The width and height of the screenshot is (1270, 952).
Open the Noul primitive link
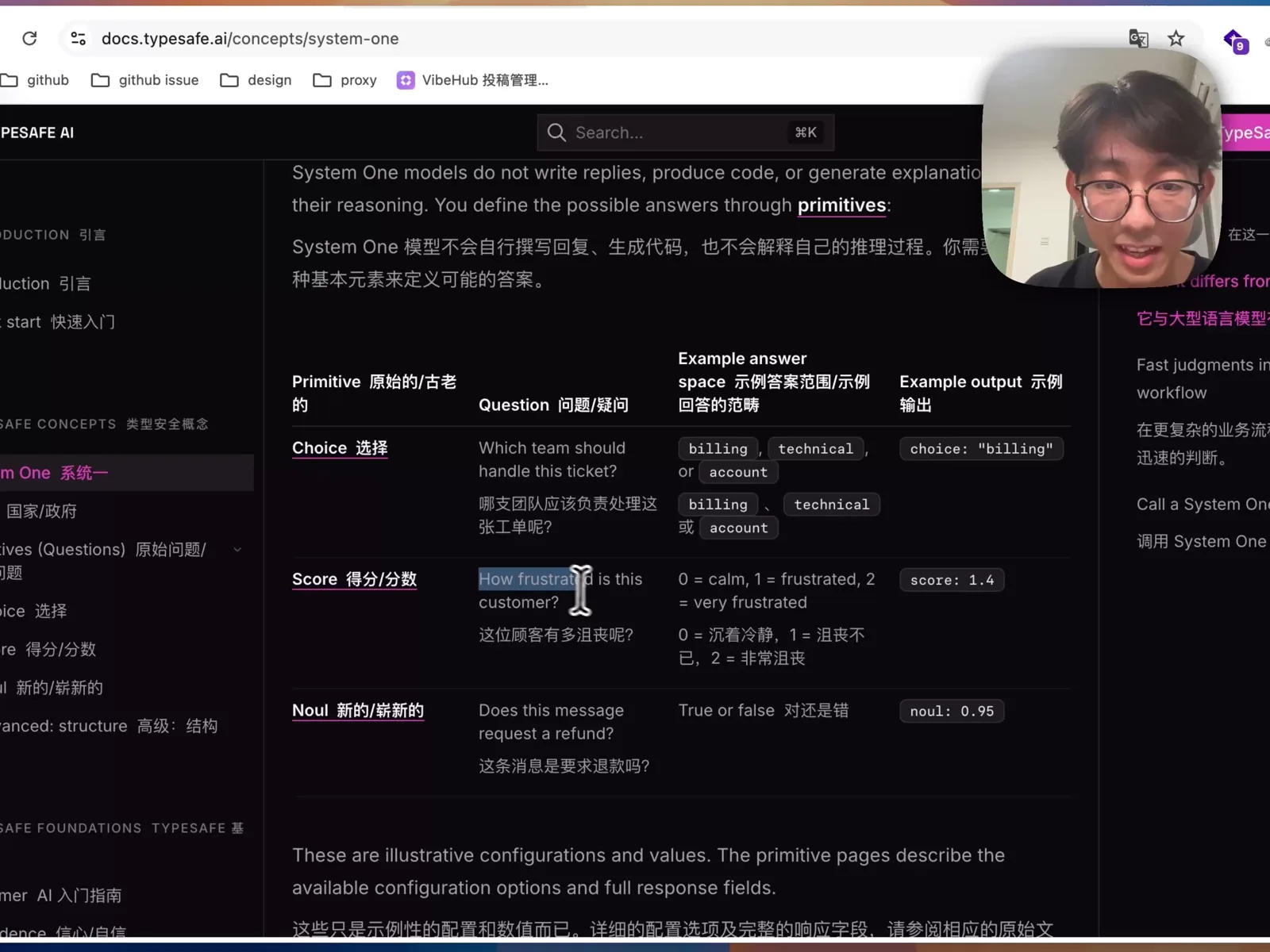pos(357,711)
